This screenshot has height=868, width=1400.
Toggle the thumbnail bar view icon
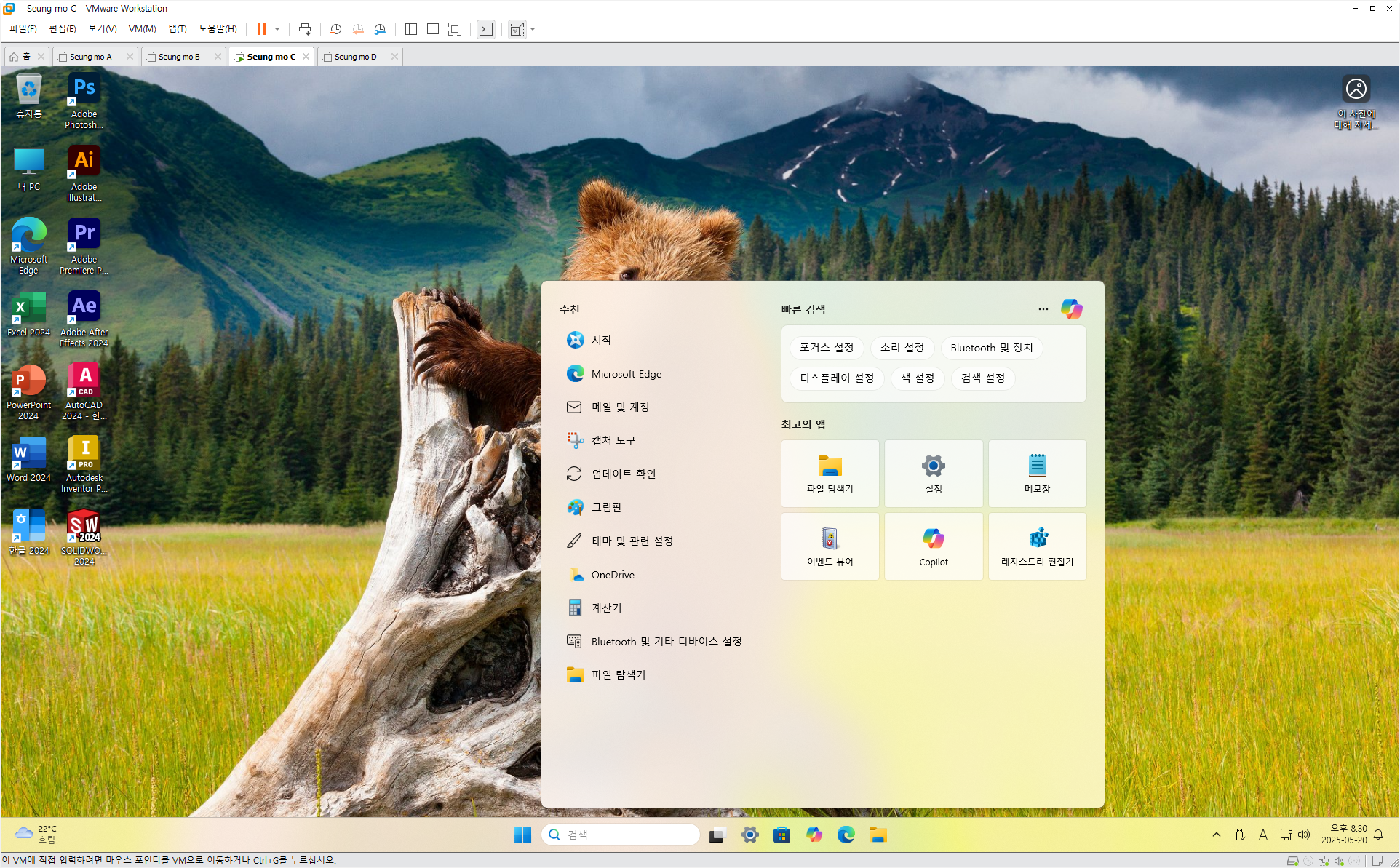pyautogui.click(x=433, y=29)
